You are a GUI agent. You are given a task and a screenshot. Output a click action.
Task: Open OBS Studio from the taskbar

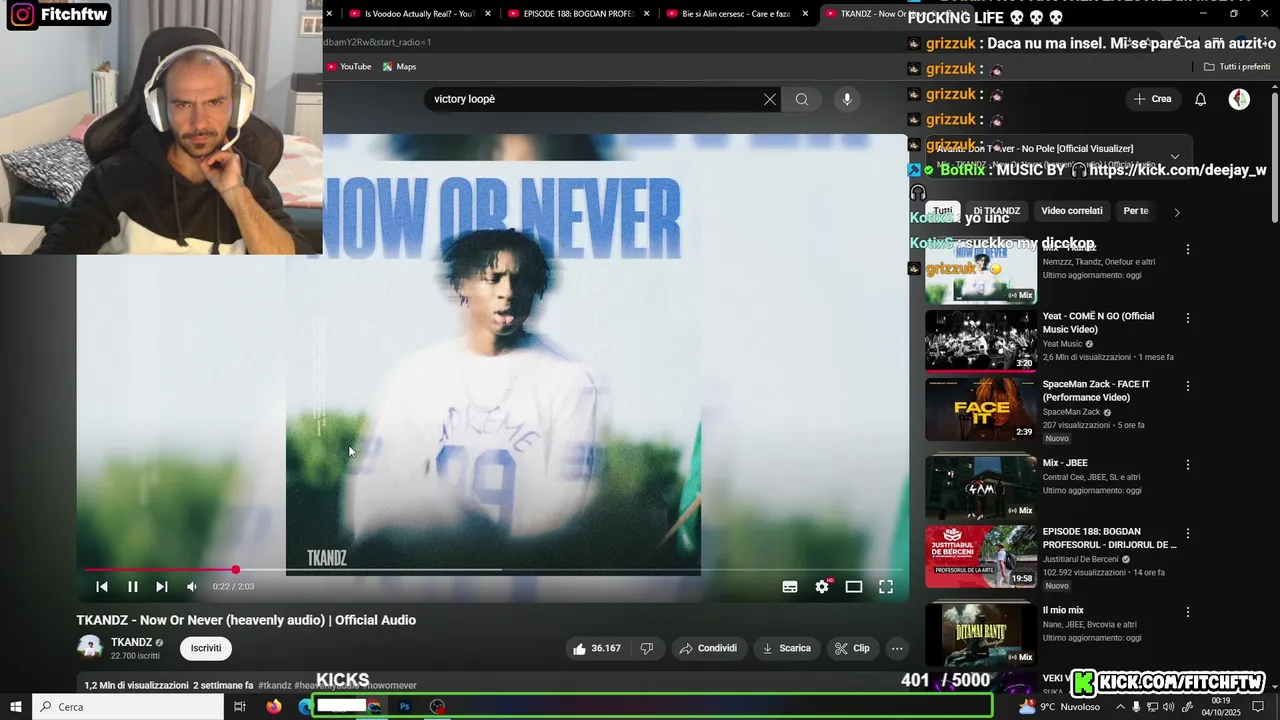coord(437,707)
